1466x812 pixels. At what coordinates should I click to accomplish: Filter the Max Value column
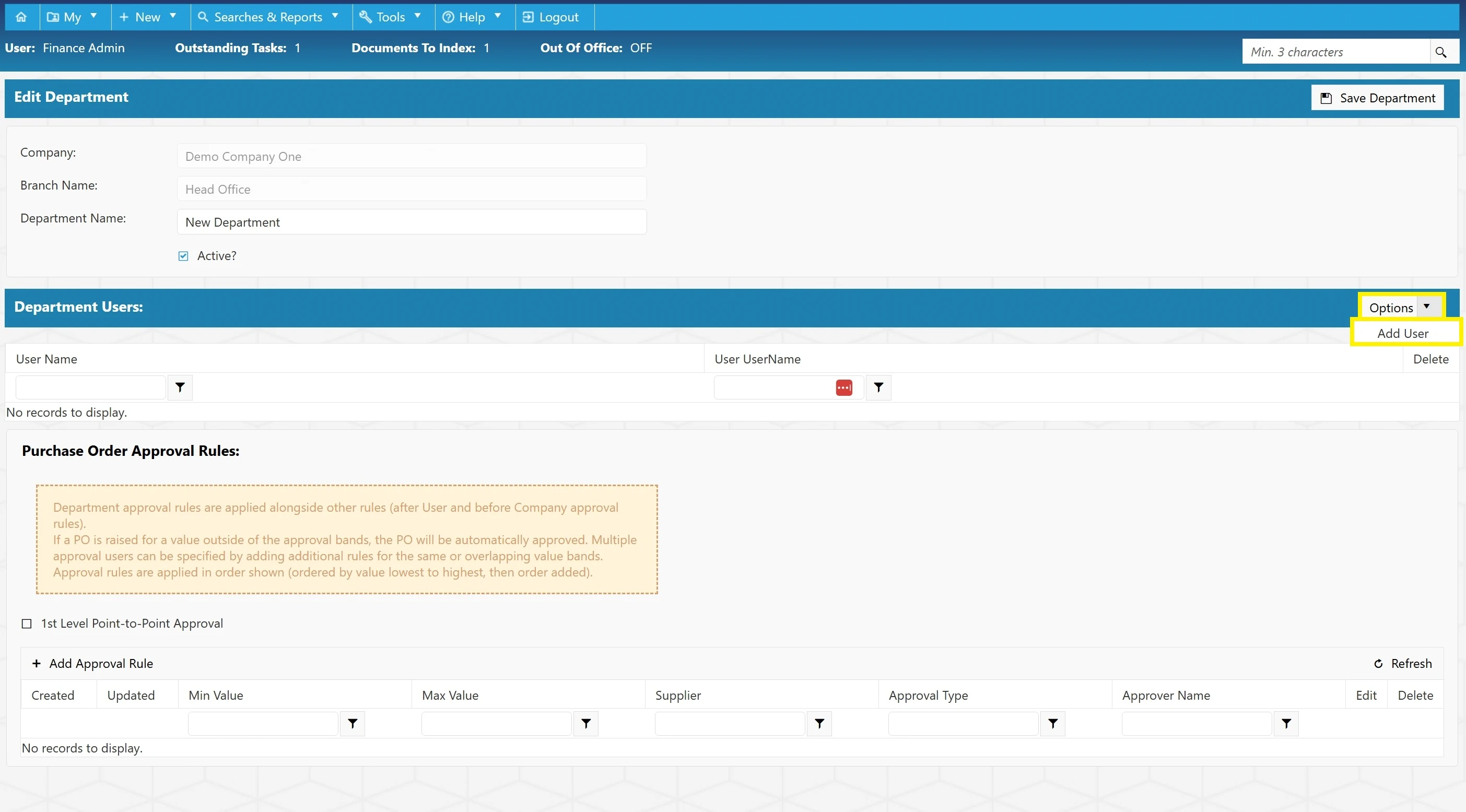(585, 723)
